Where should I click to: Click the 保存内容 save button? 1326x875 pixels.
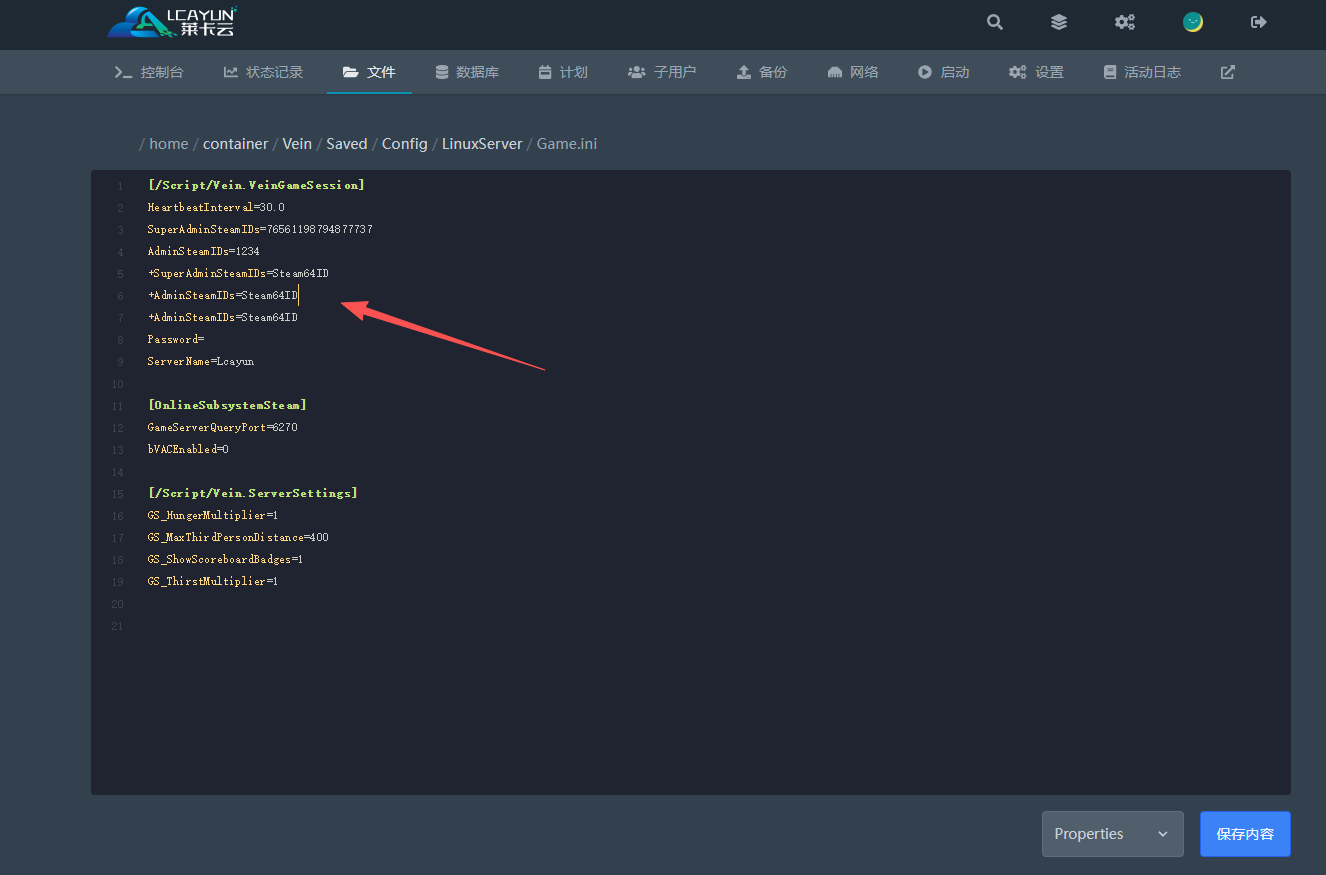click(1244, 834)
